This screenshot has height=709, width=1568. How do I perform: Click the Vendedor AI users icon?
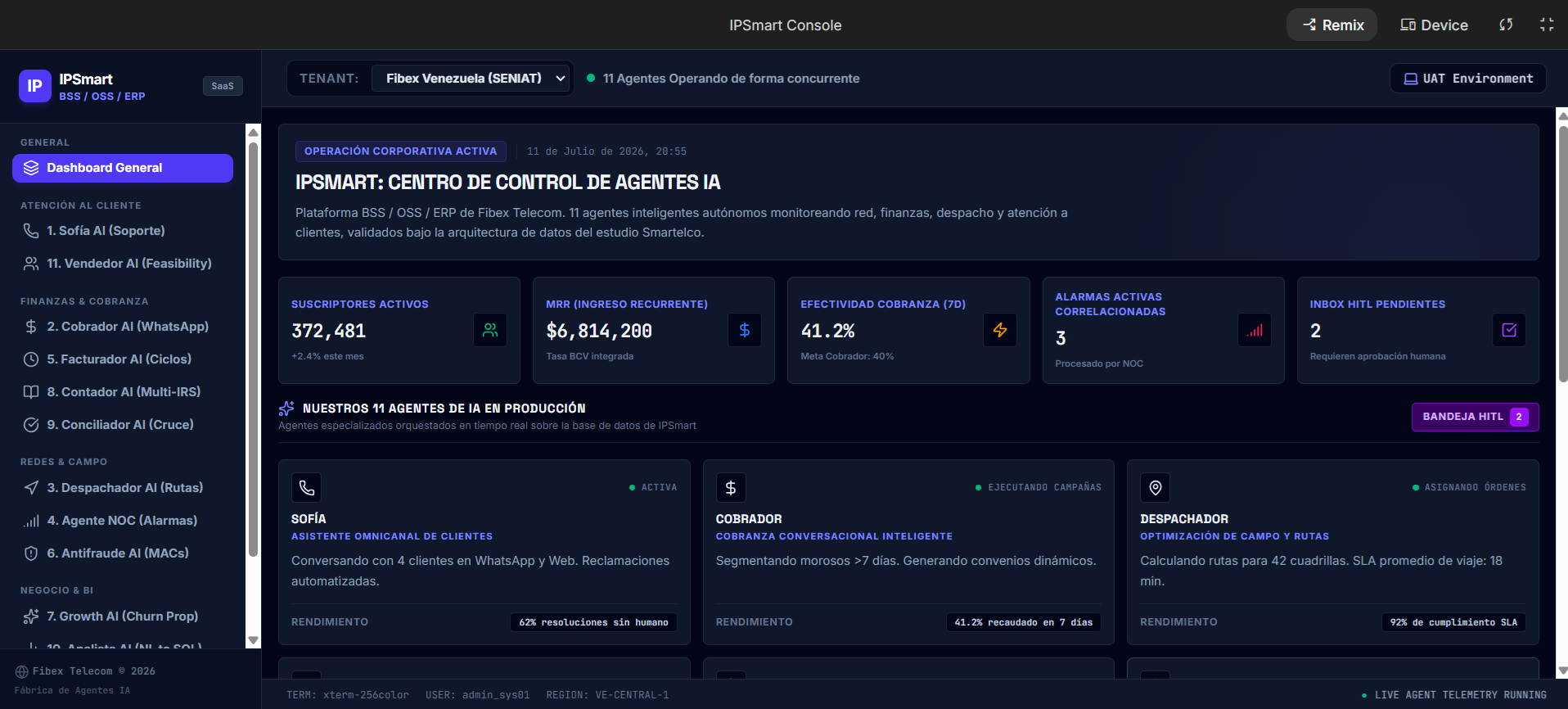[31, 264]
